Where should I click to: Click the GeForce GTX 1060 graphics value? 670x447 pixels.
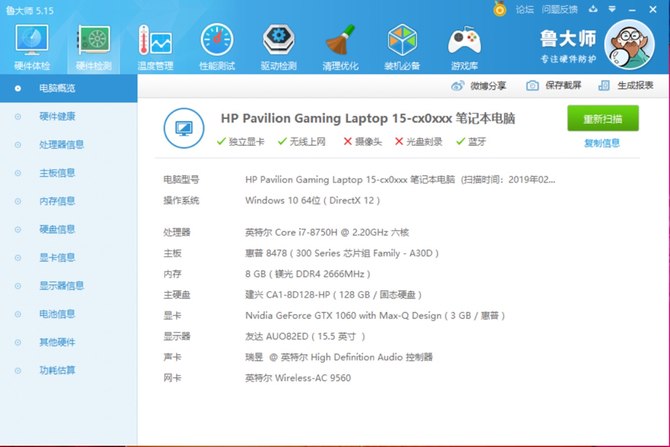[x=375, y=316]
